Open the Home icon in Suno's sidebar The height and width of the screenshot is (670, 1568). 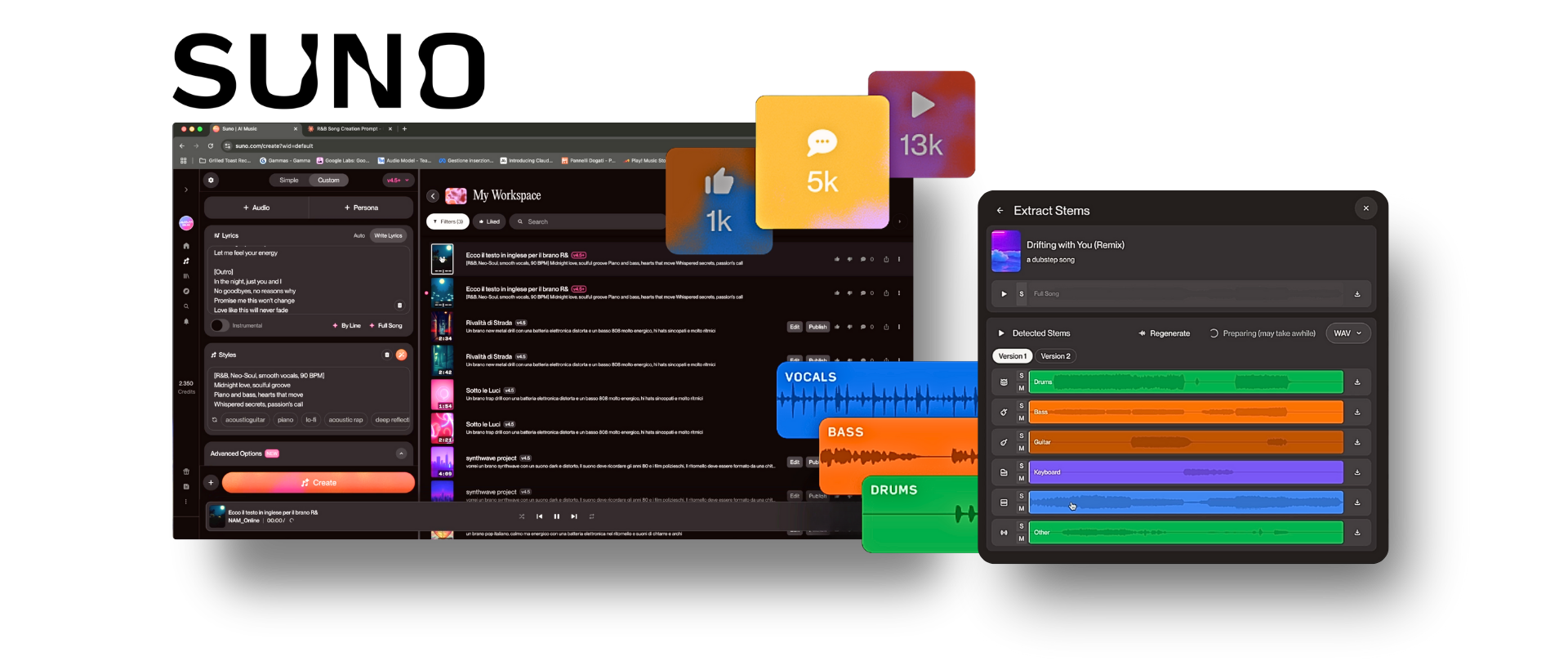[186, 246]
